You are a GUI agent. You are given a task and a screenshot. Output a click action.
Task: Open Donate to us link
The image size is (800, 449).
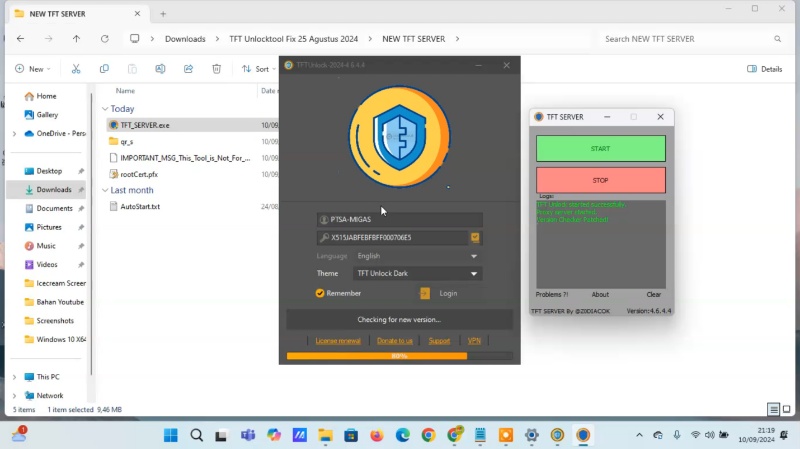tap(394, 341)
